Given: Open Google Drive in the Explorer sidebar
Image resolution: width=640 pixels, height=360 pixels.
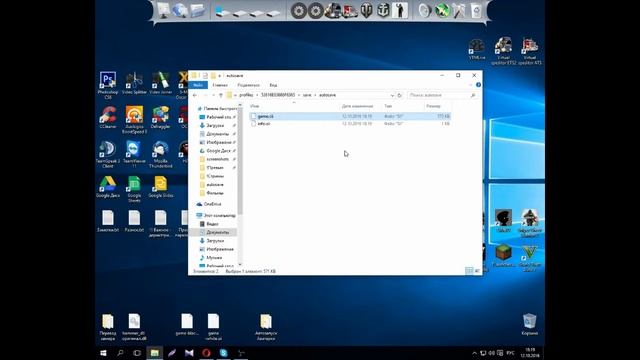Looking at the screenshot, I should [x=217, y=151].
